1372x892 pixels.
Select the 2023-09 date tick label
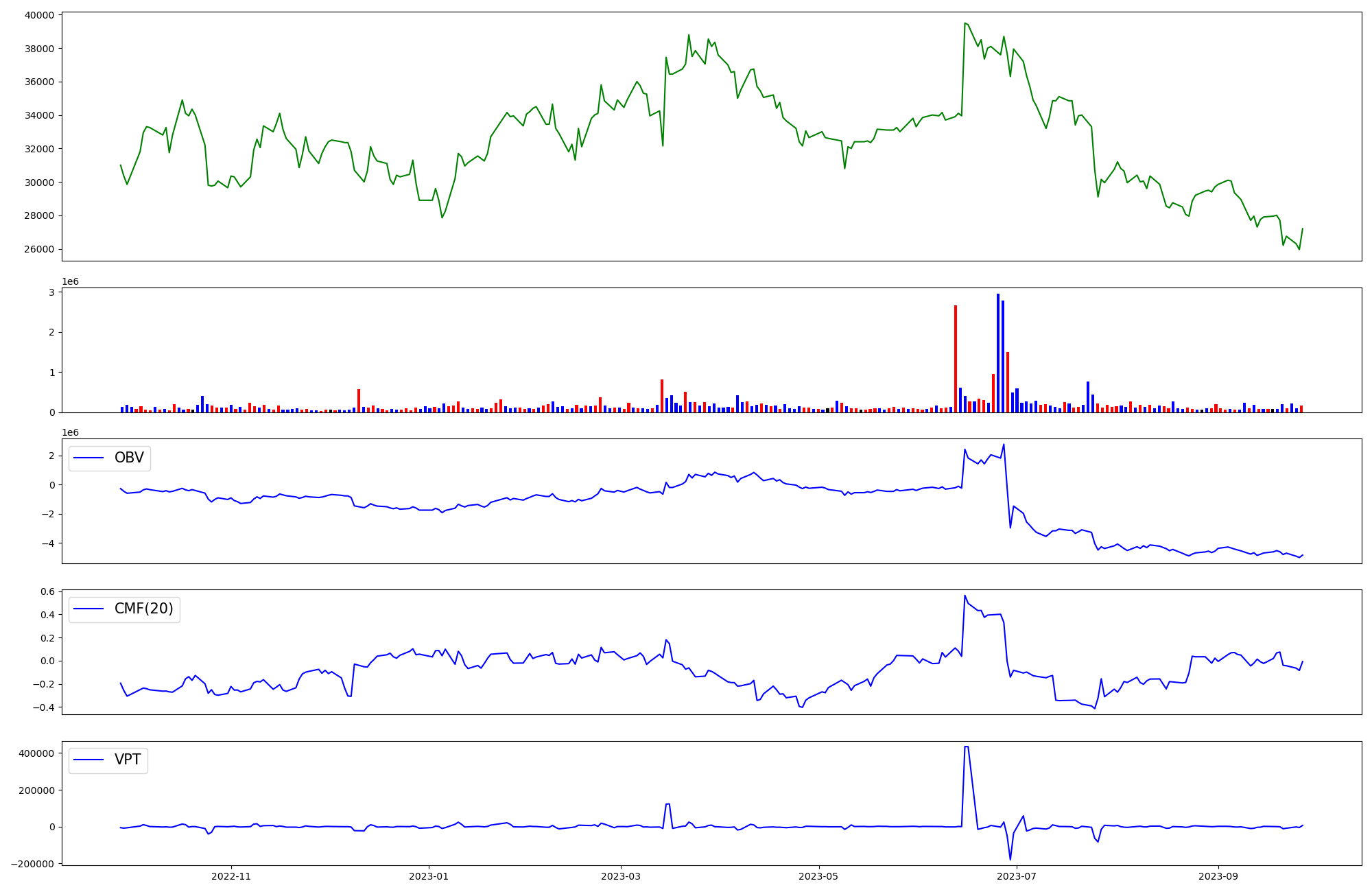pyautogui.click(x=1218, y=876)
